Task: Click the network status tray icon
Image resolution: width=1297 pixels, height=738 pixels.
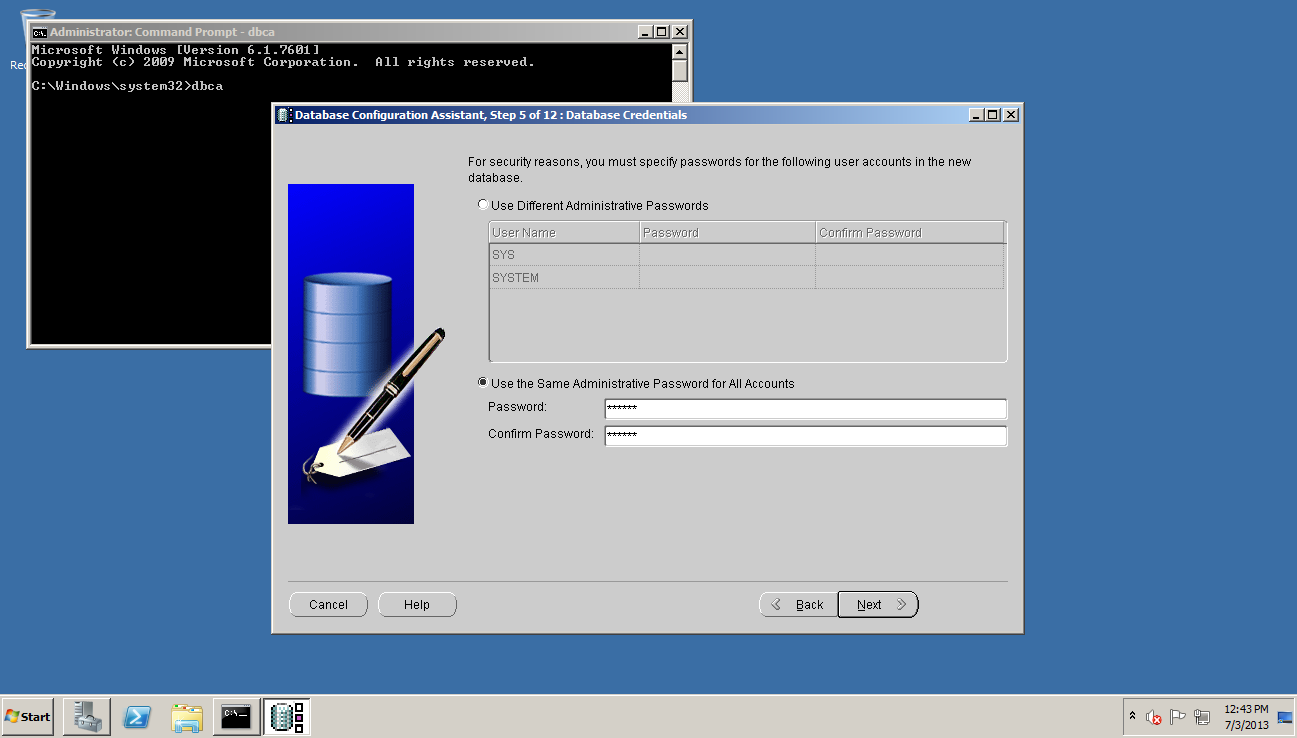Action: [x=1202, y=717]
